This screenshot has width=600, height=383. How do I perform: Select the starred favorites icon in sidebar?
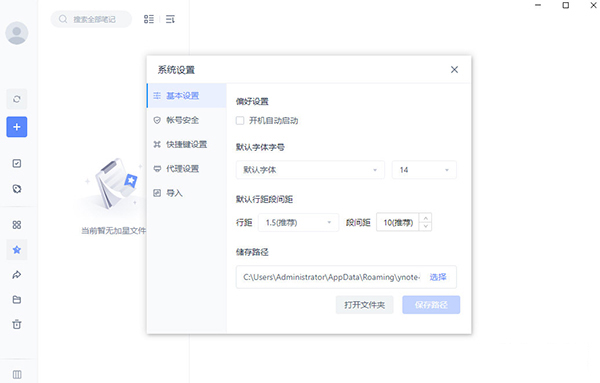[x=16, y=250]
